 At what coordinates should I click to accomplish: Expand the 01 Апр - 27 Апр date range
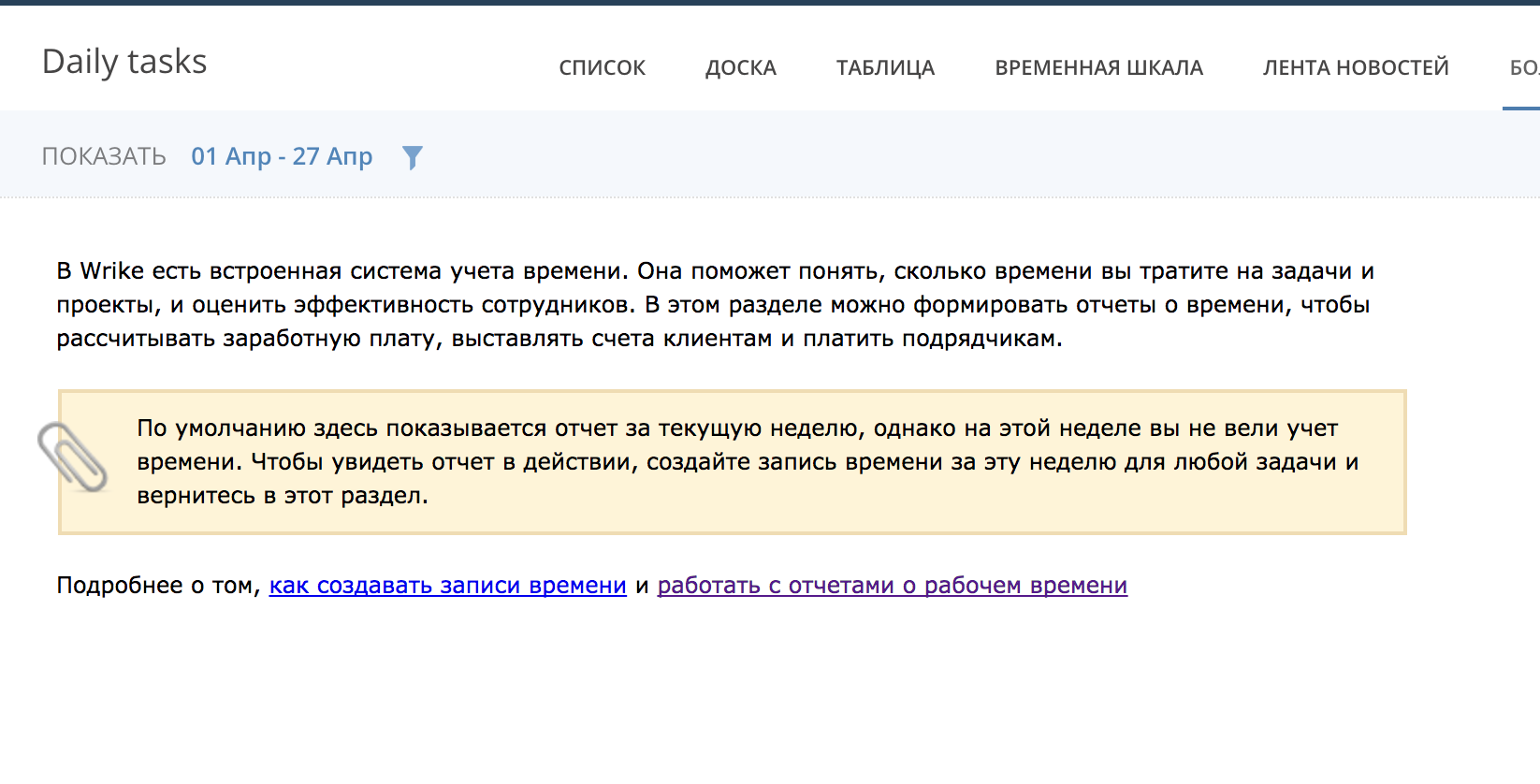tap(282, 156)
